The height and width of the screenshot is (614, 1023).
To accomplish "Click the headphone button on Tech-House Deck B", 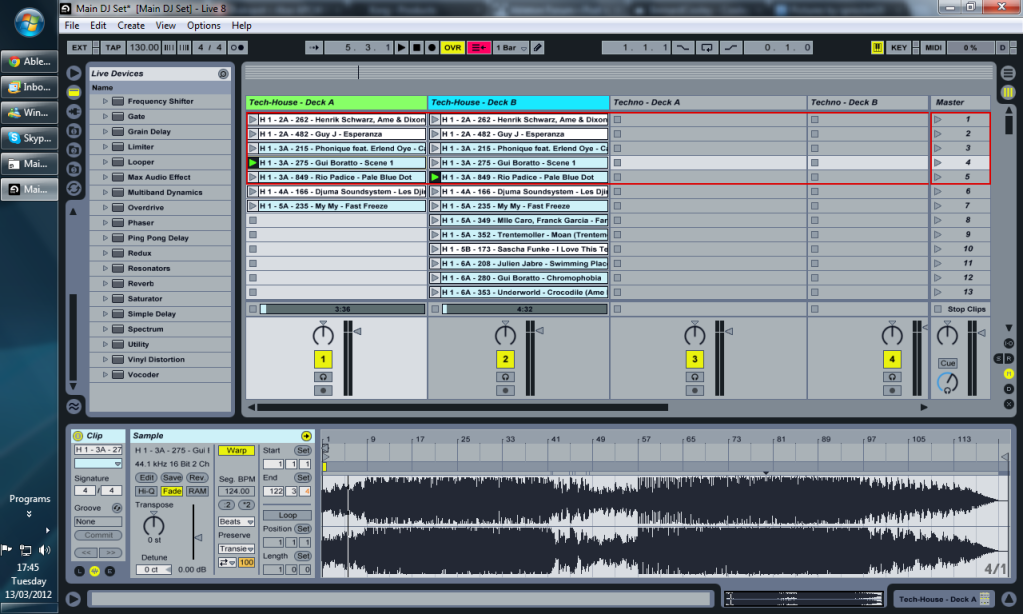I will (x=505, y=377).
